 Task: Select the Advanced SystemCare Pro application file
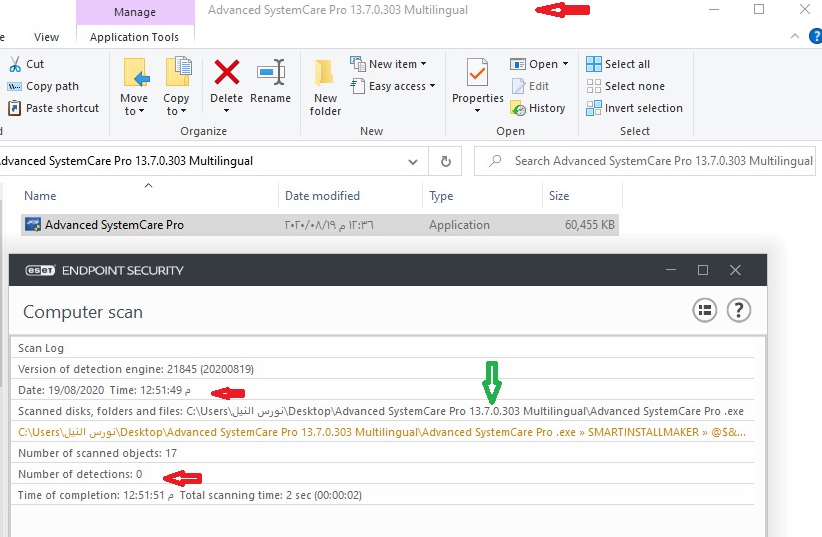[114, 225]
